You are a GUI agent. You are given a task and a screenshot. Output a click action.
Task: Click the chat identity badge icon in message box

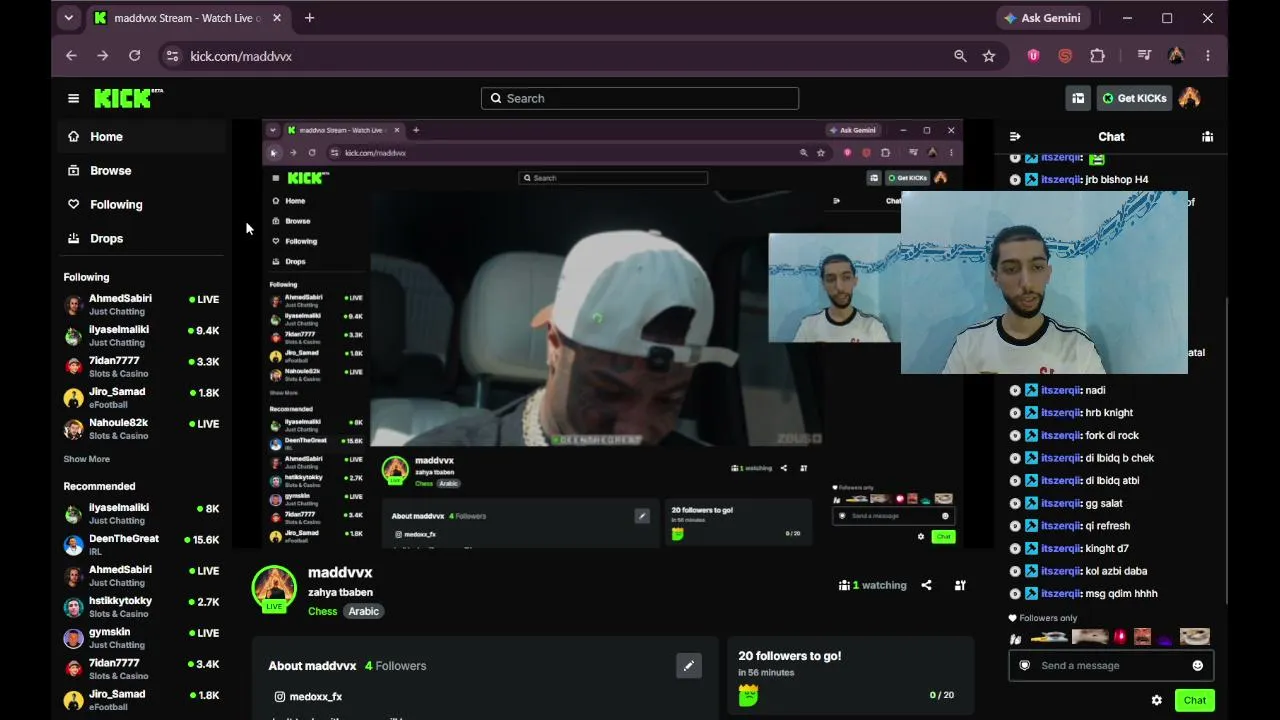click(1024, 666)
